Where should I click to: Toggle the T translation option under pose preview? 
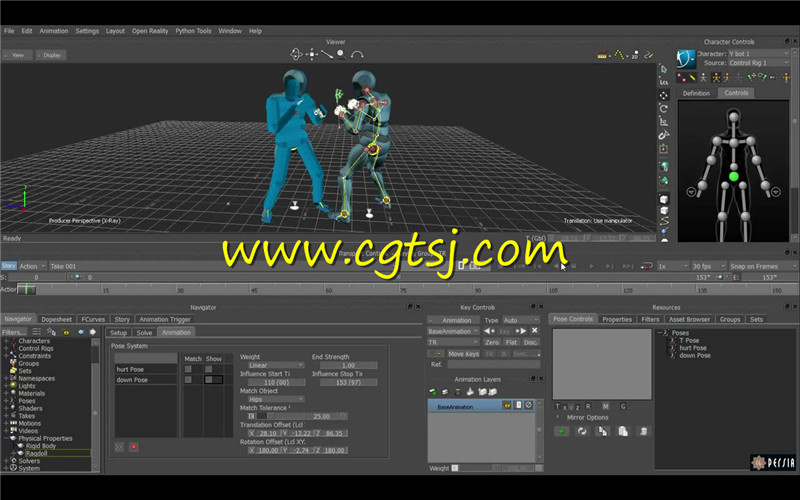pos(558,407)
